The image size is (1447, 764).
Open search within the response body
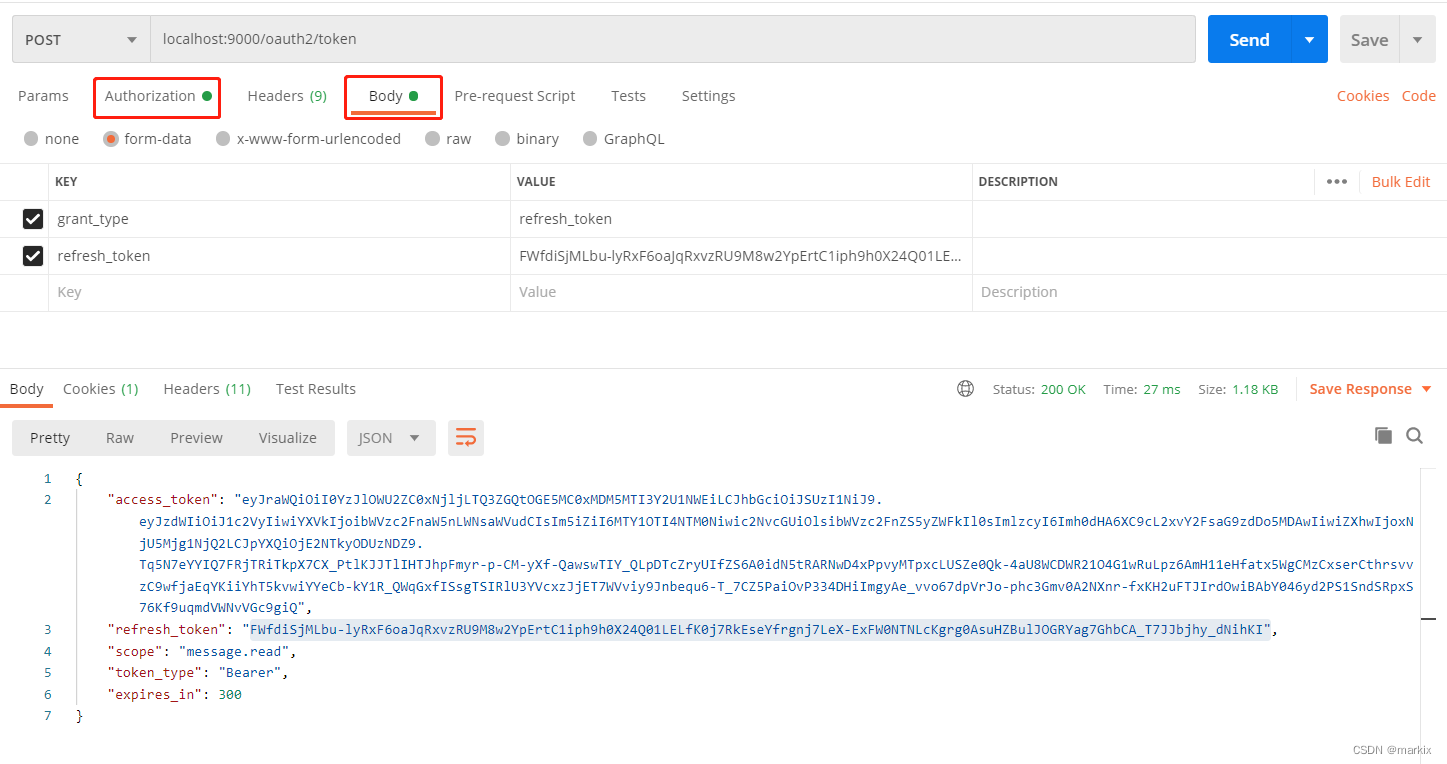click(1414, 436)
